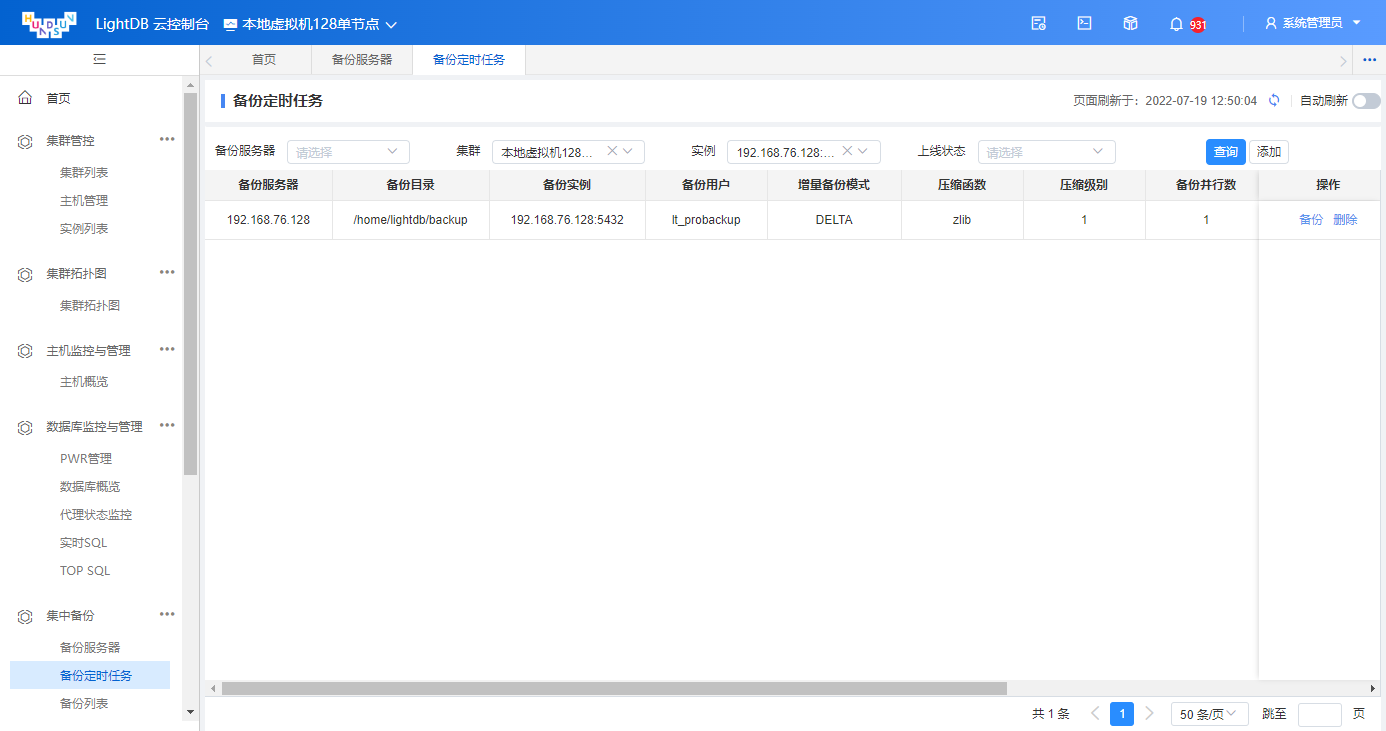
Task: Click the refresh icon beside the timestamp
Action: click(1274, 100)
